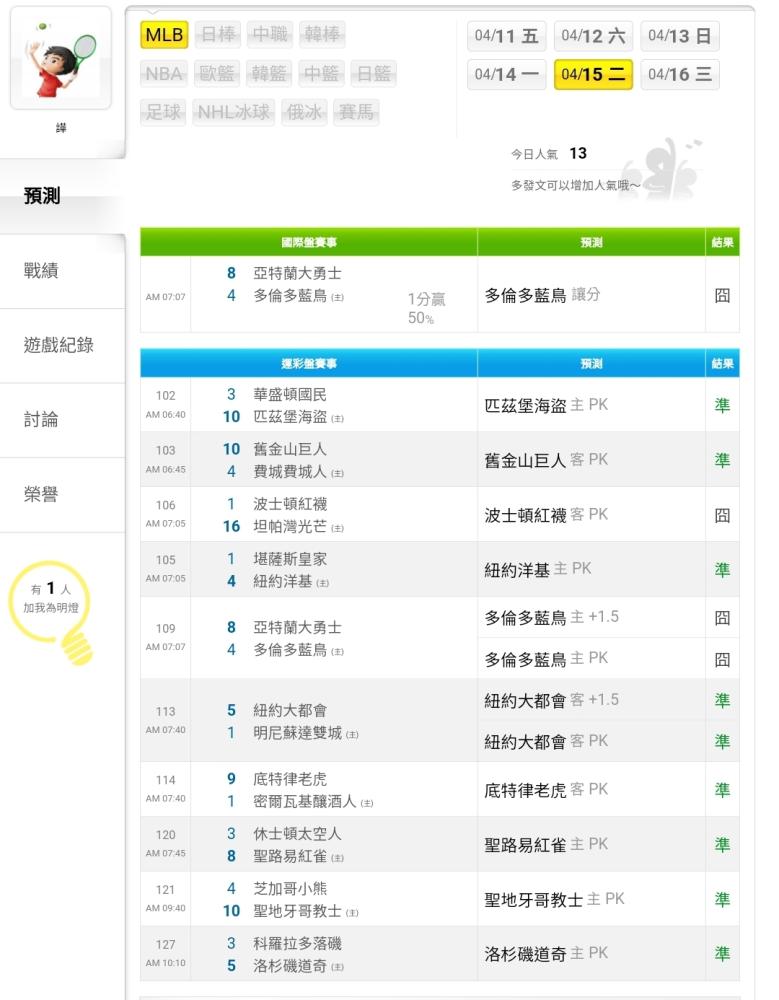Open the 預測 sidebar section
Image resolution: width=779 pixels, height=1000 pixels.
[x=62, y=196]
